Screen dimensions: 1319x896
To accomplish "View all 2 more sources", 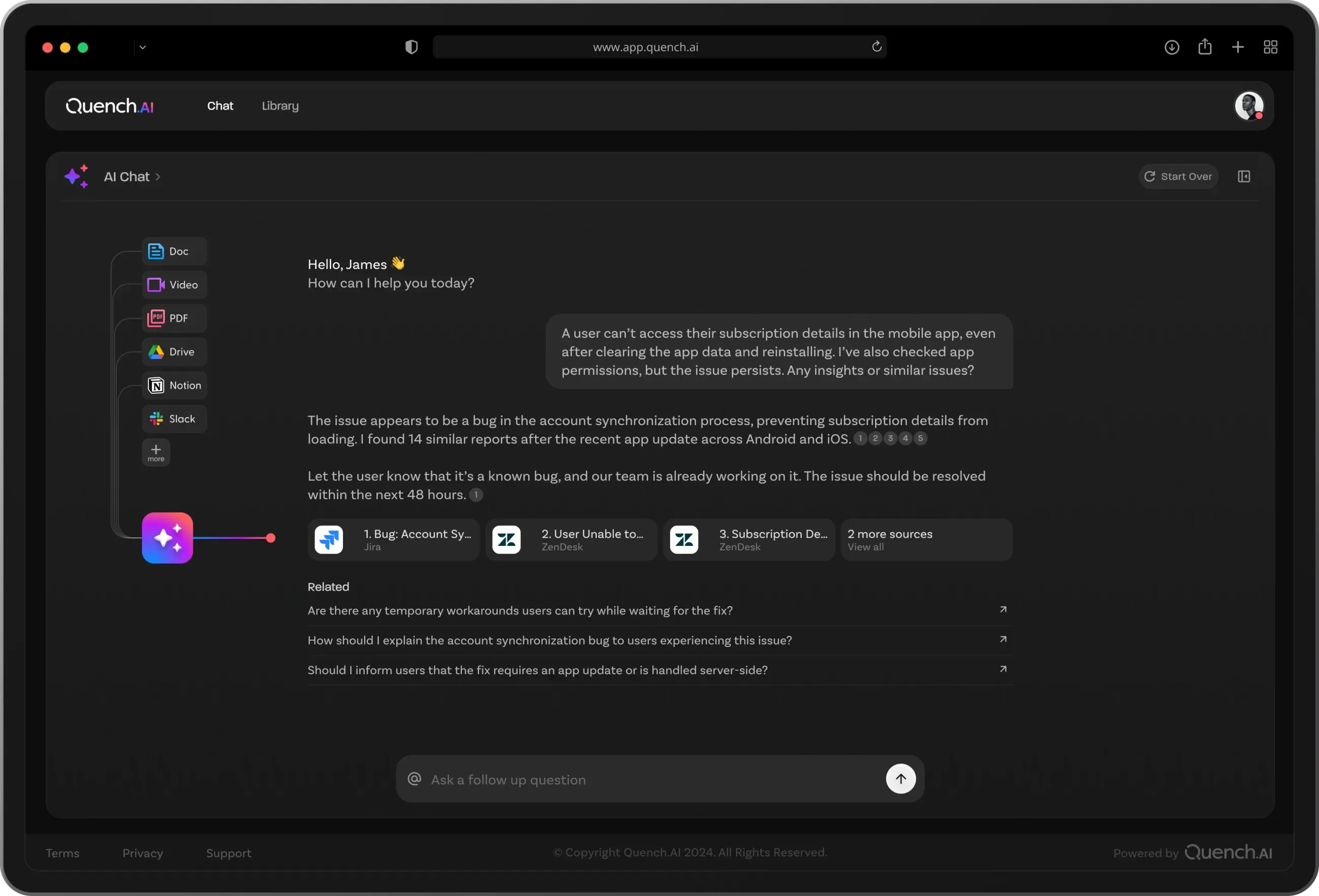I will point(926,540).
